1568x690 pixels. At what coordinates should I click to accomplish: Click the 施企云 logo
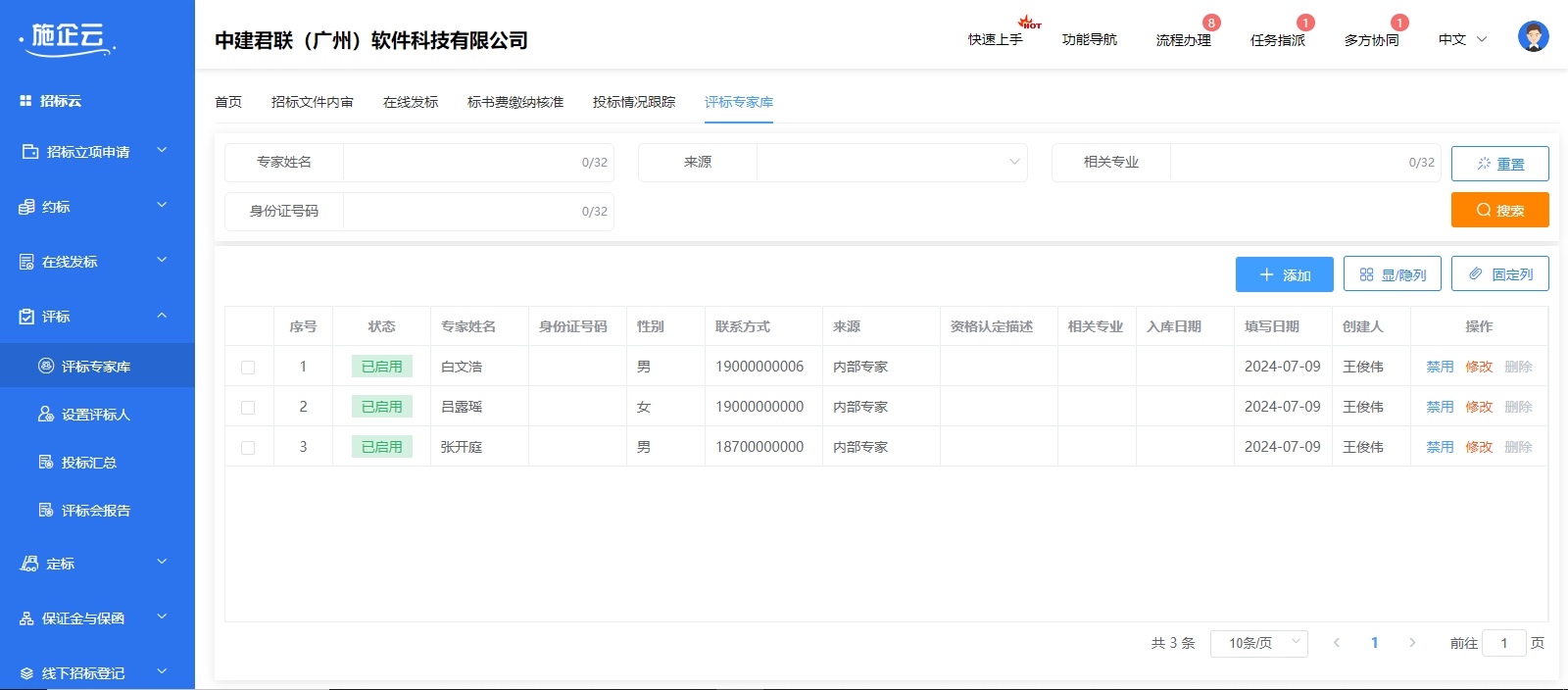68,37
